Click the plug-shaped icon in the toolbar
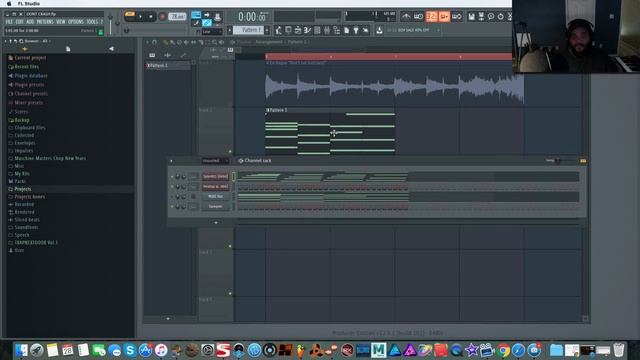The height and width of the screenshot is (360, 640). click(x=356, y=30)
